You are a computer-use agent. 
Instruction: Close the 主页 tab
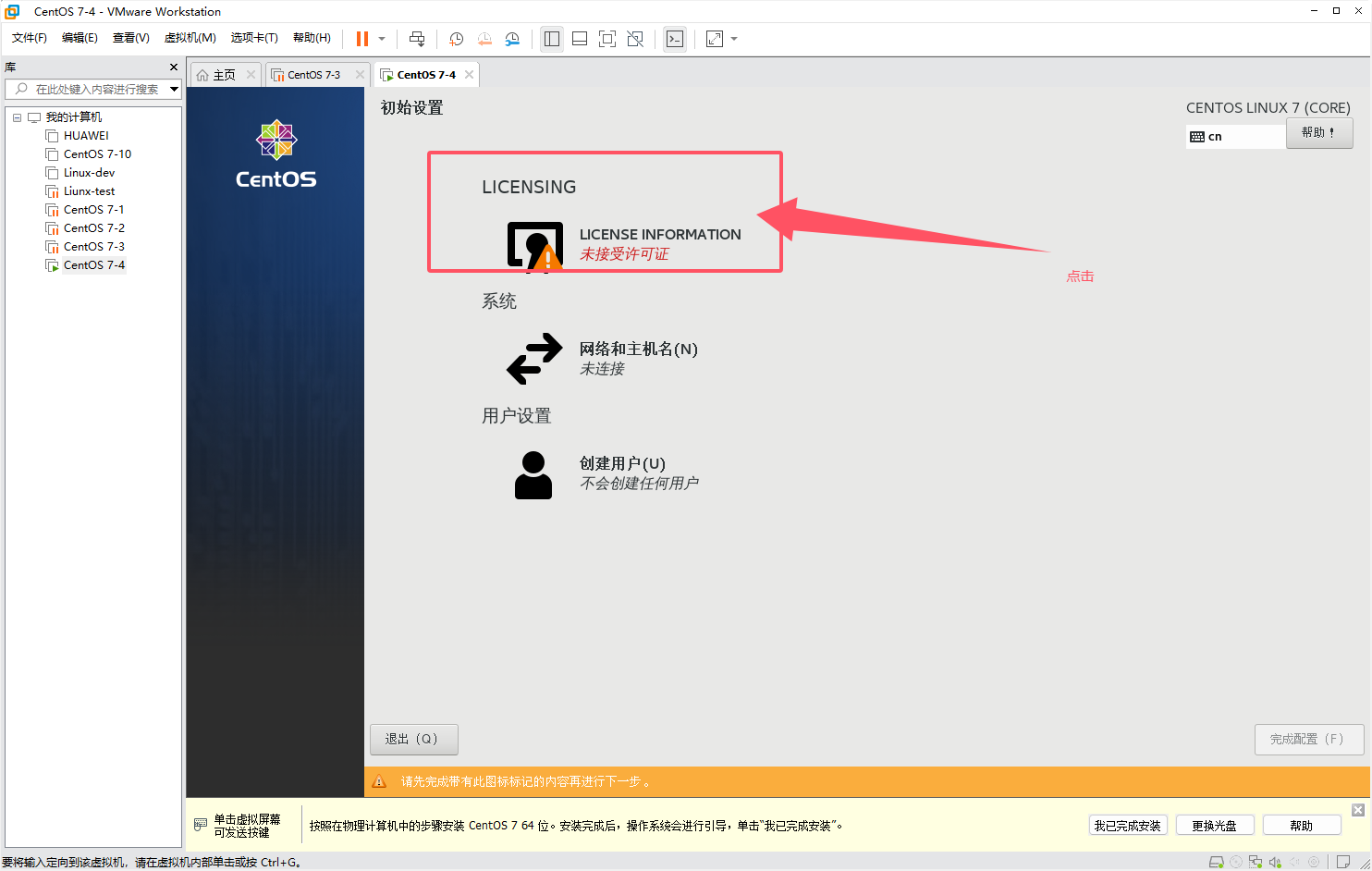point(251,75)
